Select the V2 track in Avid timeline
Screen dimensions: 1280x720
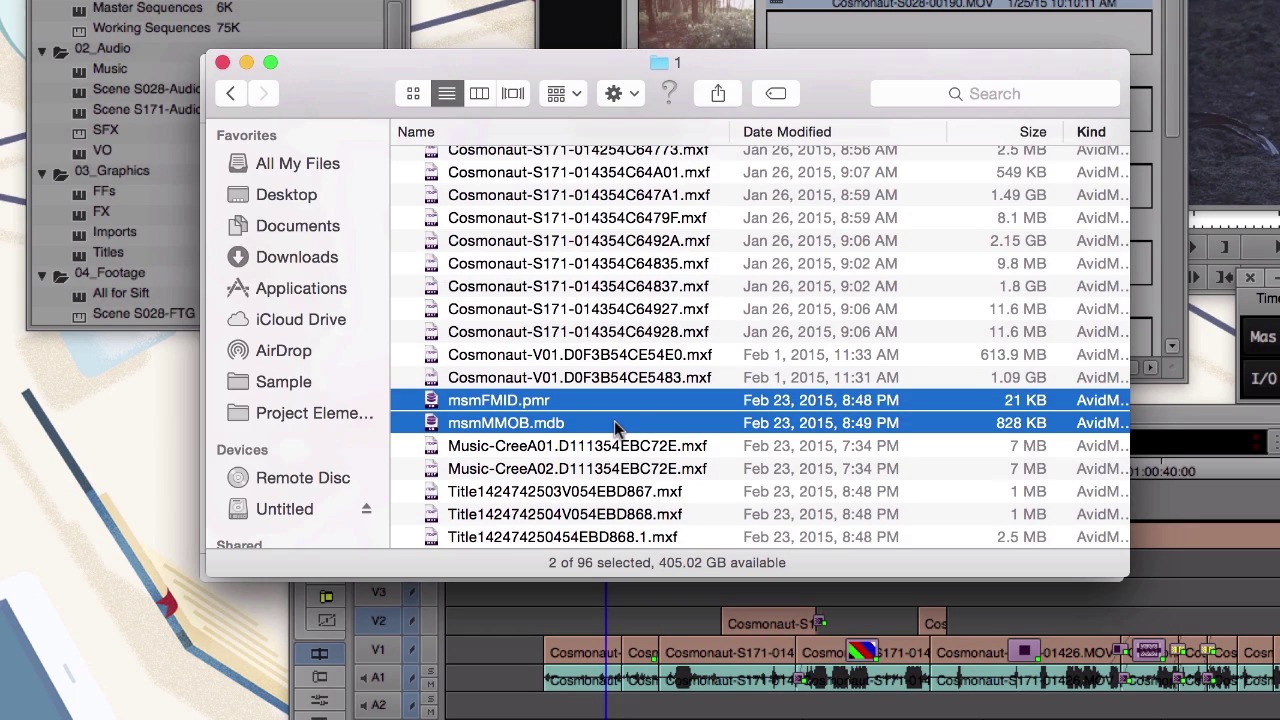click(378, 621)
